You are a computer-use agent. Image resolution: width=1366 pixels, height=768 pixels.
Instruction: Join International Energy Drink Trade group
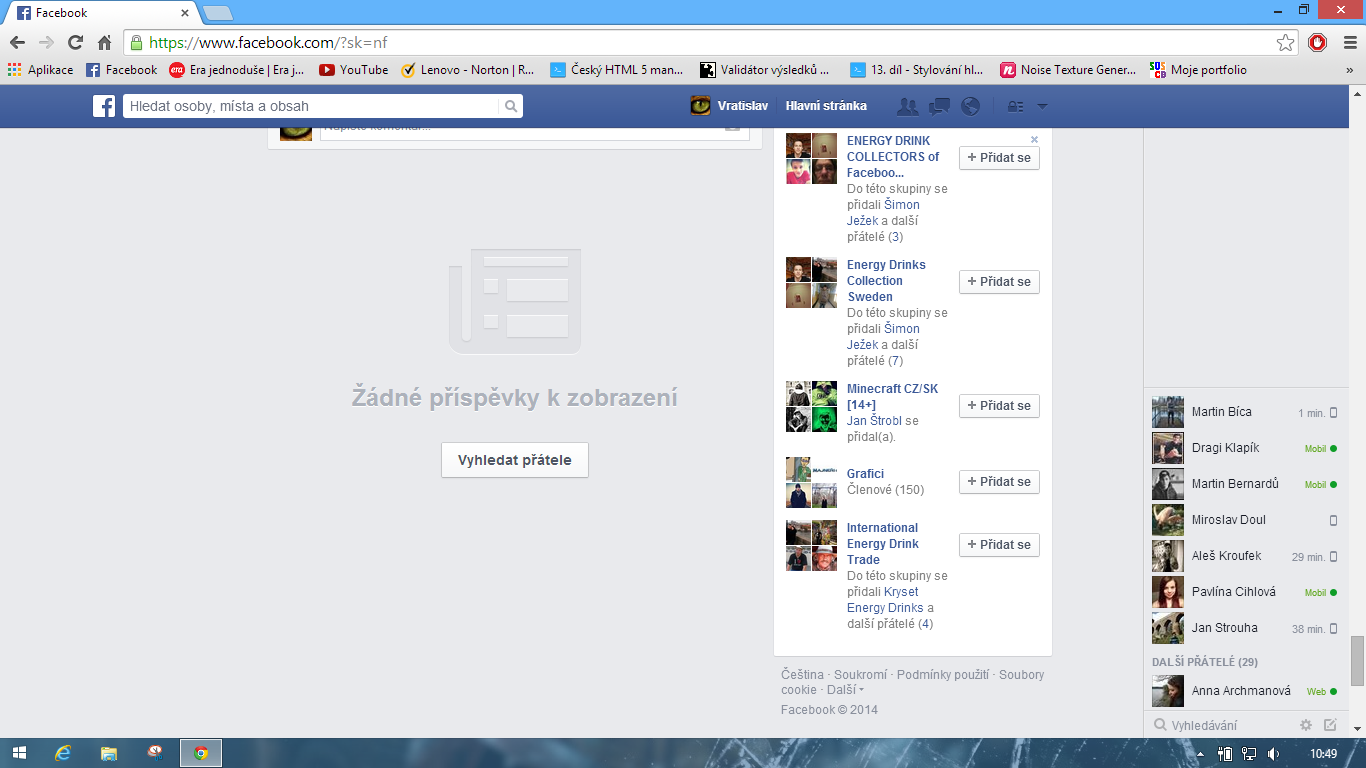pos(999,545)
